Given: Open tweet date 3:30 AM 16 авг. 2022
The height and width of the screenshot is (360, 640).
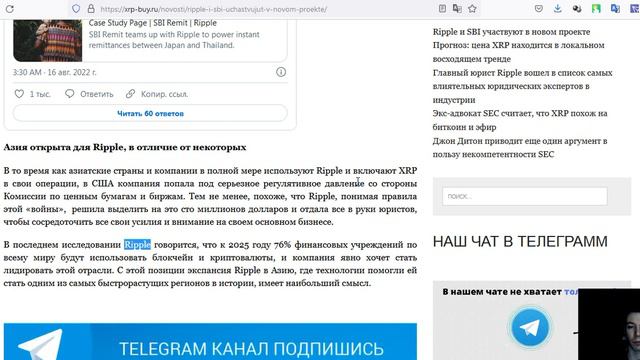Looking at the screenshot, I should (55, 72).
